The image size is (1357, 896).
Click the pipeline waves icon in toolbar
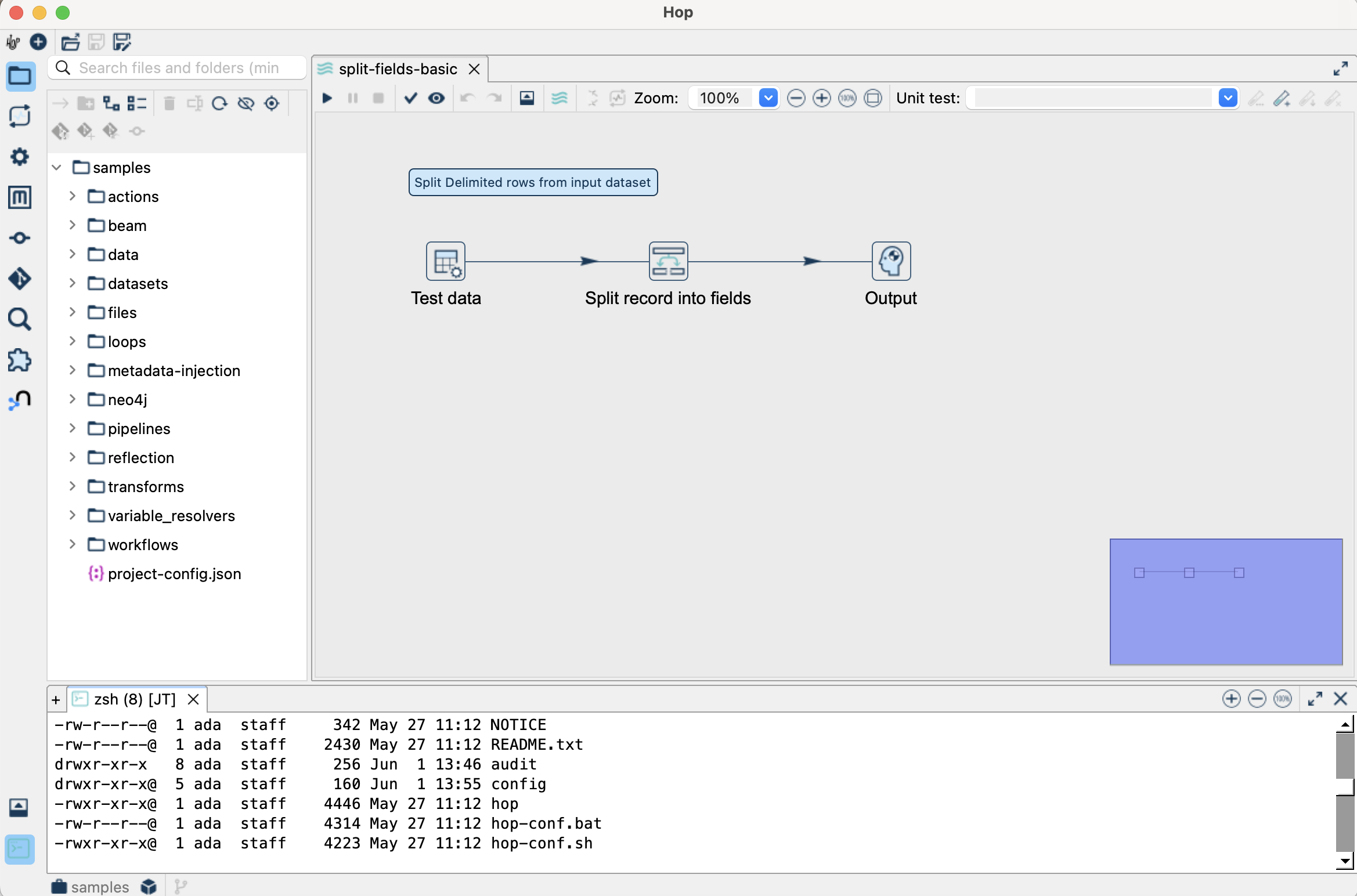(560, 98)
